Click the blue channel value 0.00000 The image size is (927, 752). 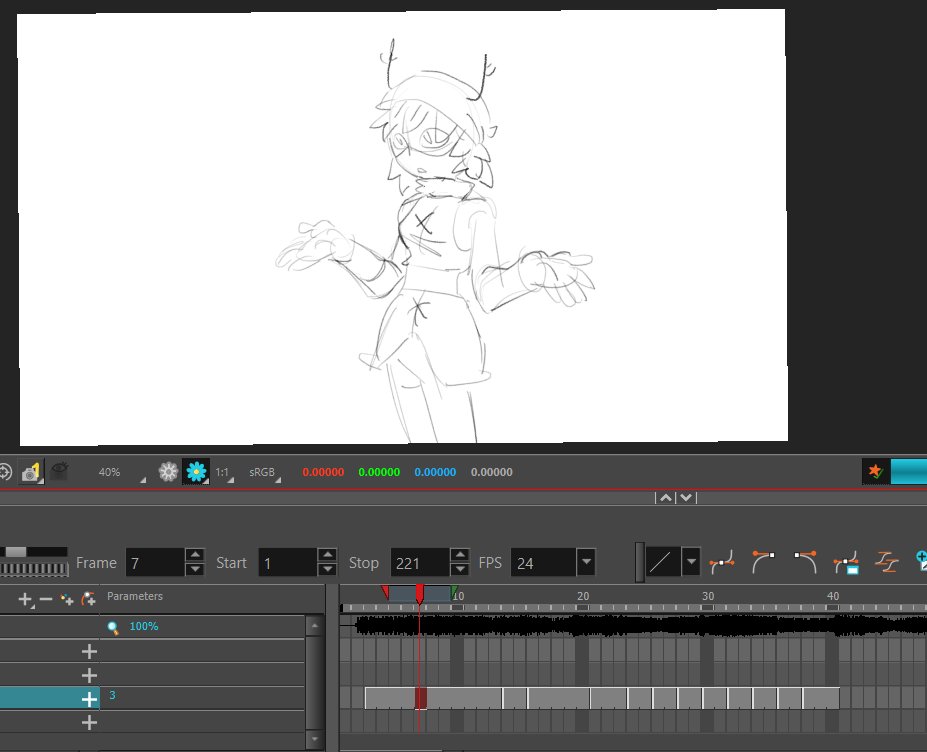pos(435,472)
